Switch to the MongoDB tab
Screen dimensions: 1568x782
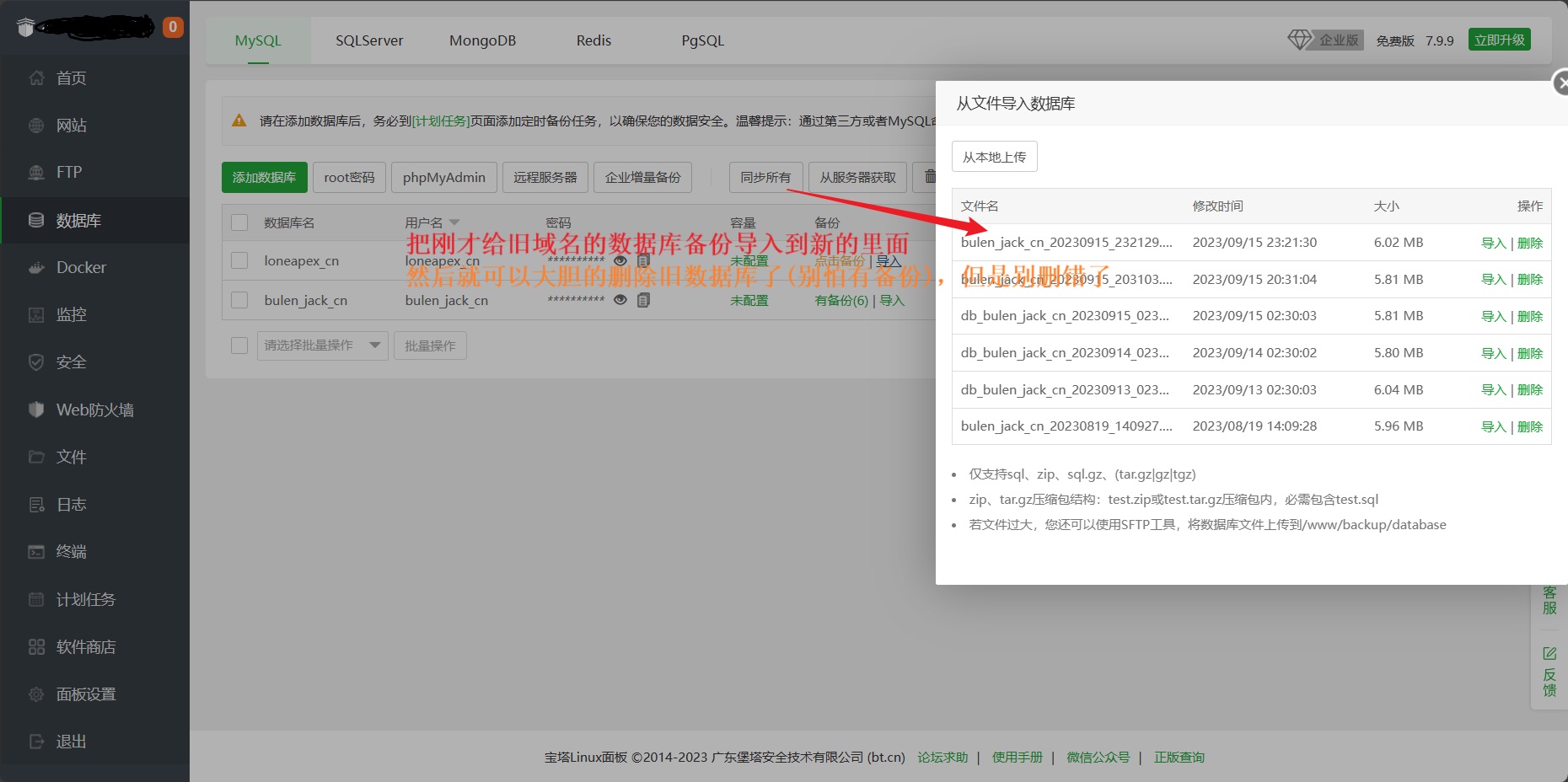click(482, 40)
